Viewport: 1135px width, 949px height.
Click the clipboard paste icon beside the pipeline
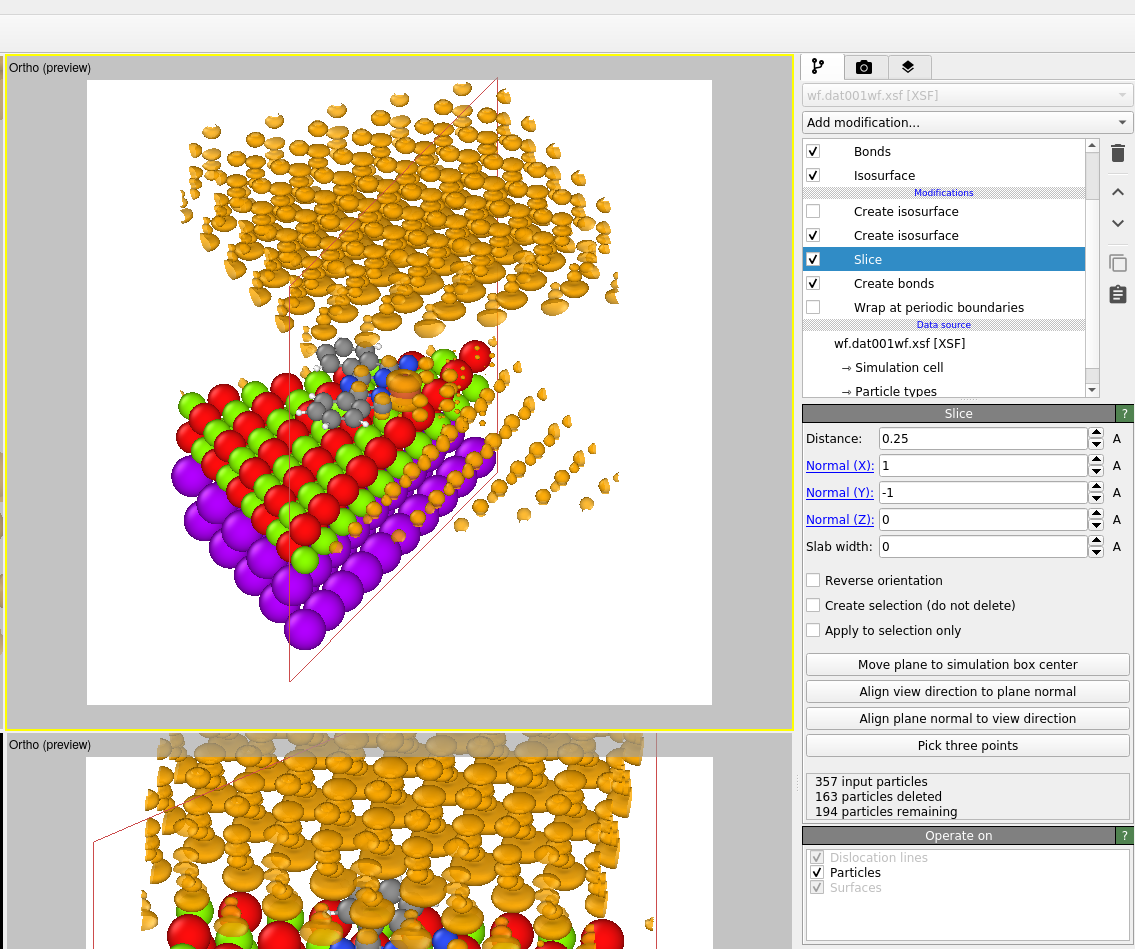coord(1117,294)
